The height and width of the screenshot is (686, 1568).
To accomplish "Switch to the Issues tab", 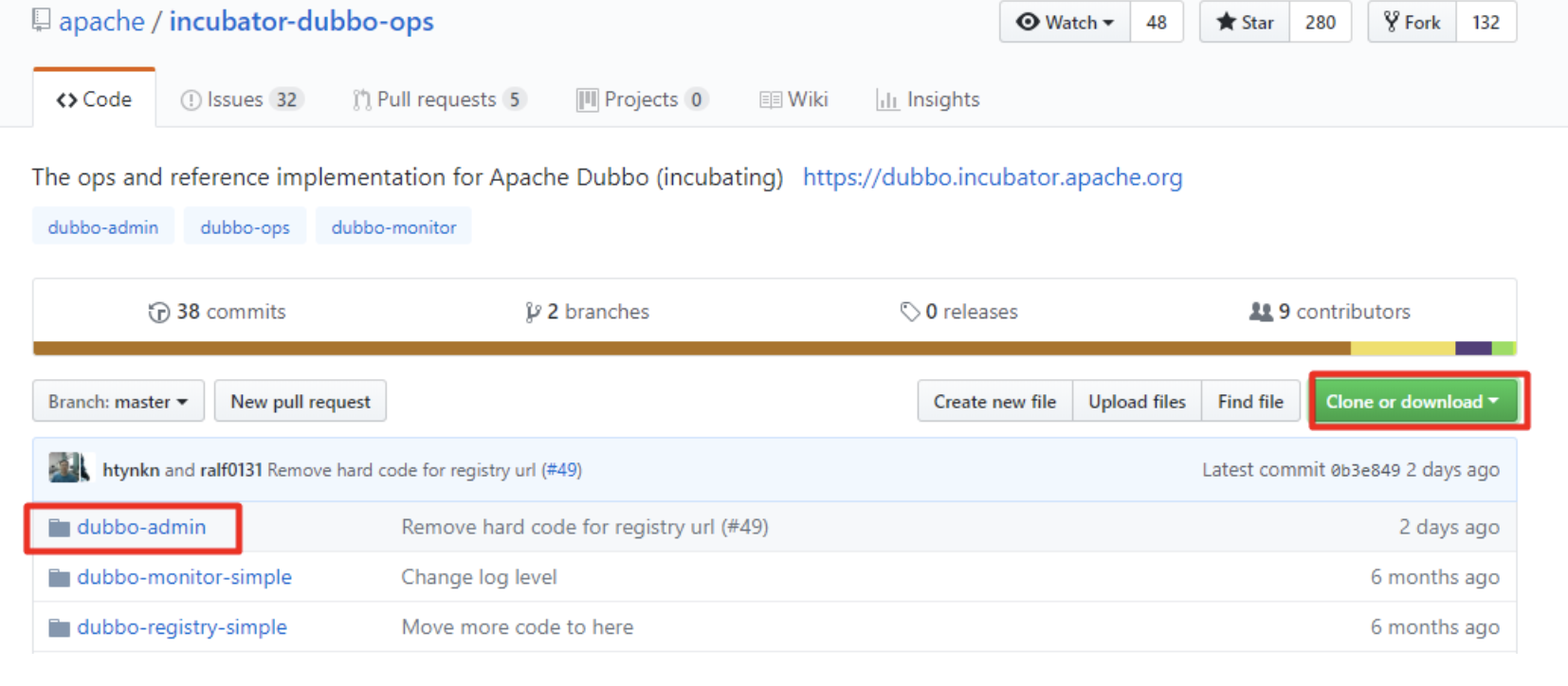I will click(242, 99).
